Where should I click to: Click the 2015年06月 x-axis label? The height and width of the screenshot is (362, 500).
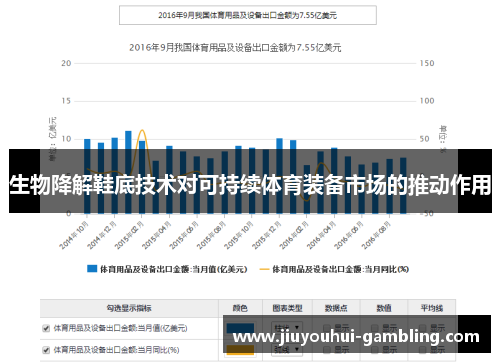184,235
